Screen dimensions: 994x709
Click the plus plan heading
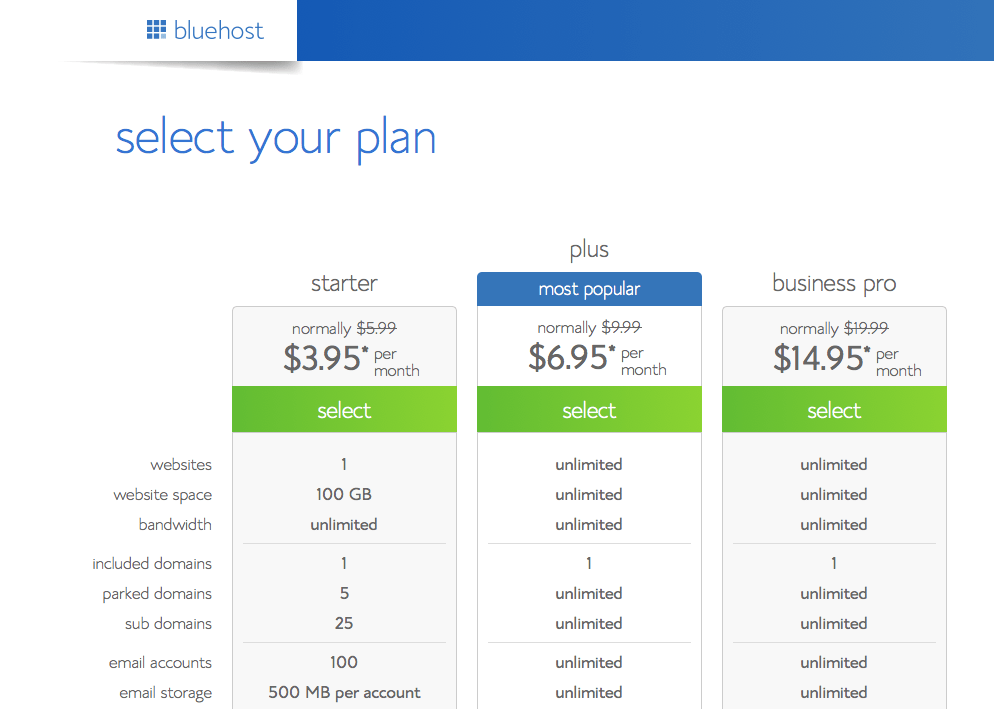coord(589,250)
